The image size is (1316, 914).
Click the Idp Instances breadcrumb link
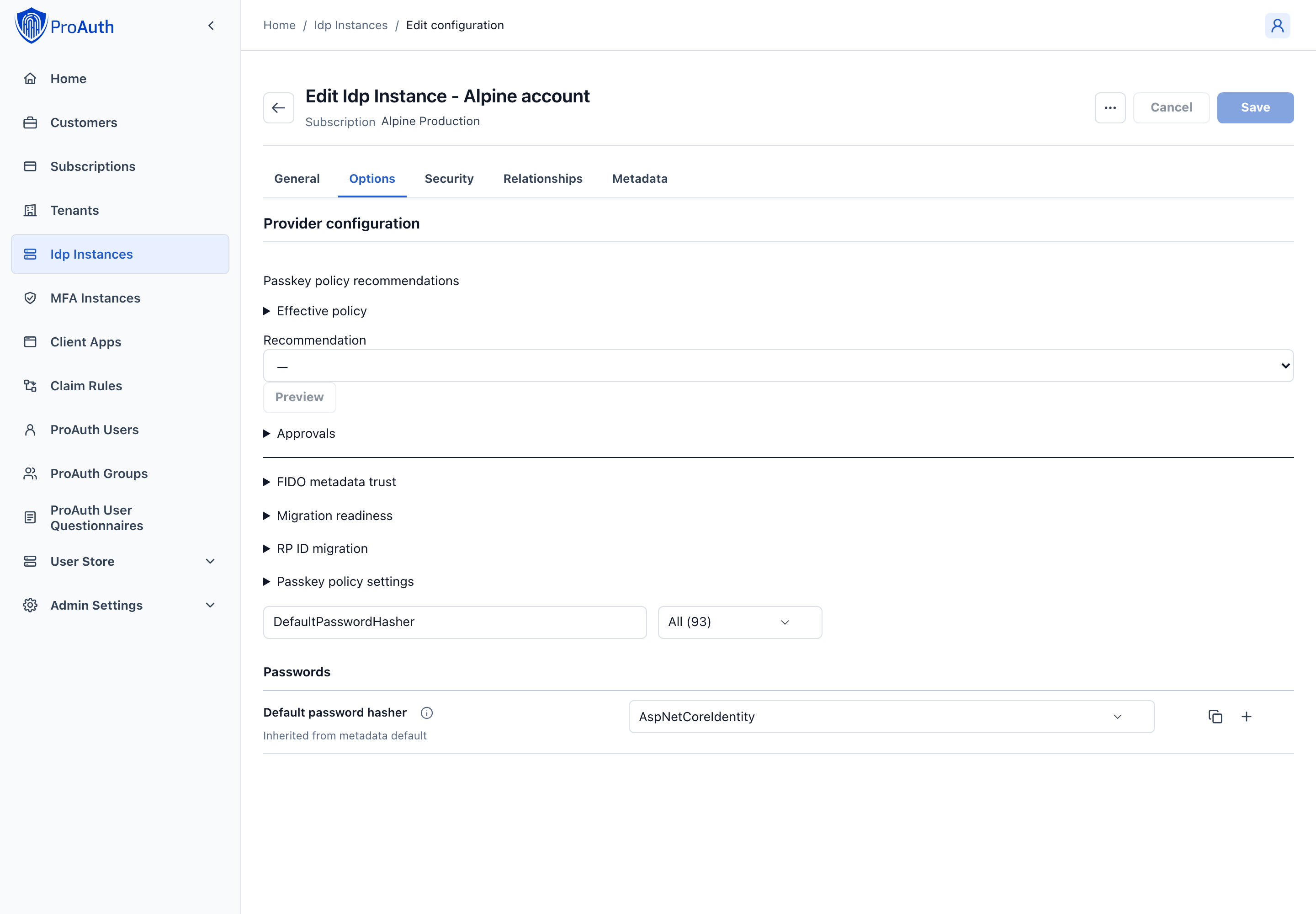(x=350, y=25)
